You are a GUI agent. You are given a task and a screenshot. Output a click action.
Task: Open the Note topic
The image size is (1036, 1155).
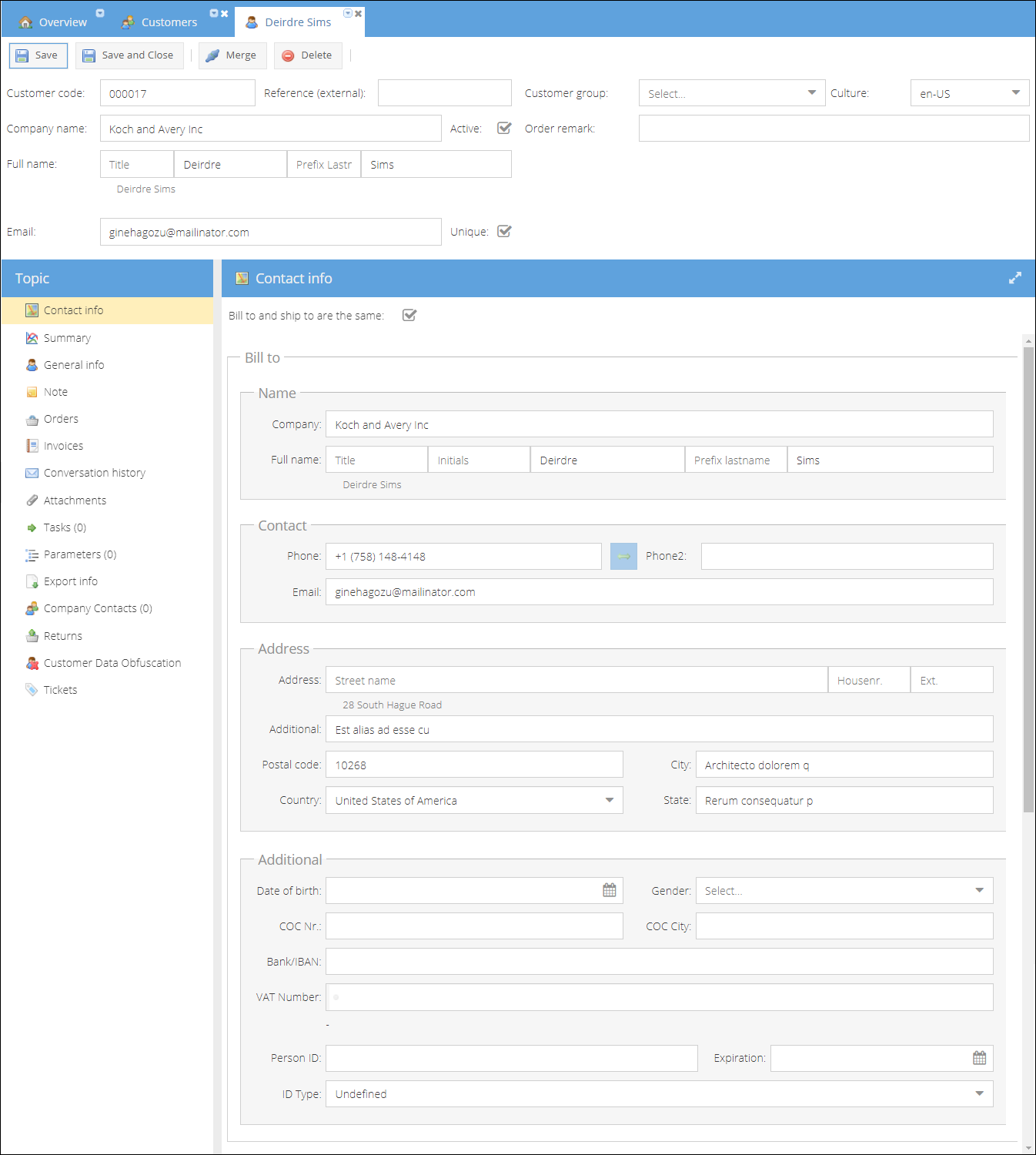tap(107, 392)
